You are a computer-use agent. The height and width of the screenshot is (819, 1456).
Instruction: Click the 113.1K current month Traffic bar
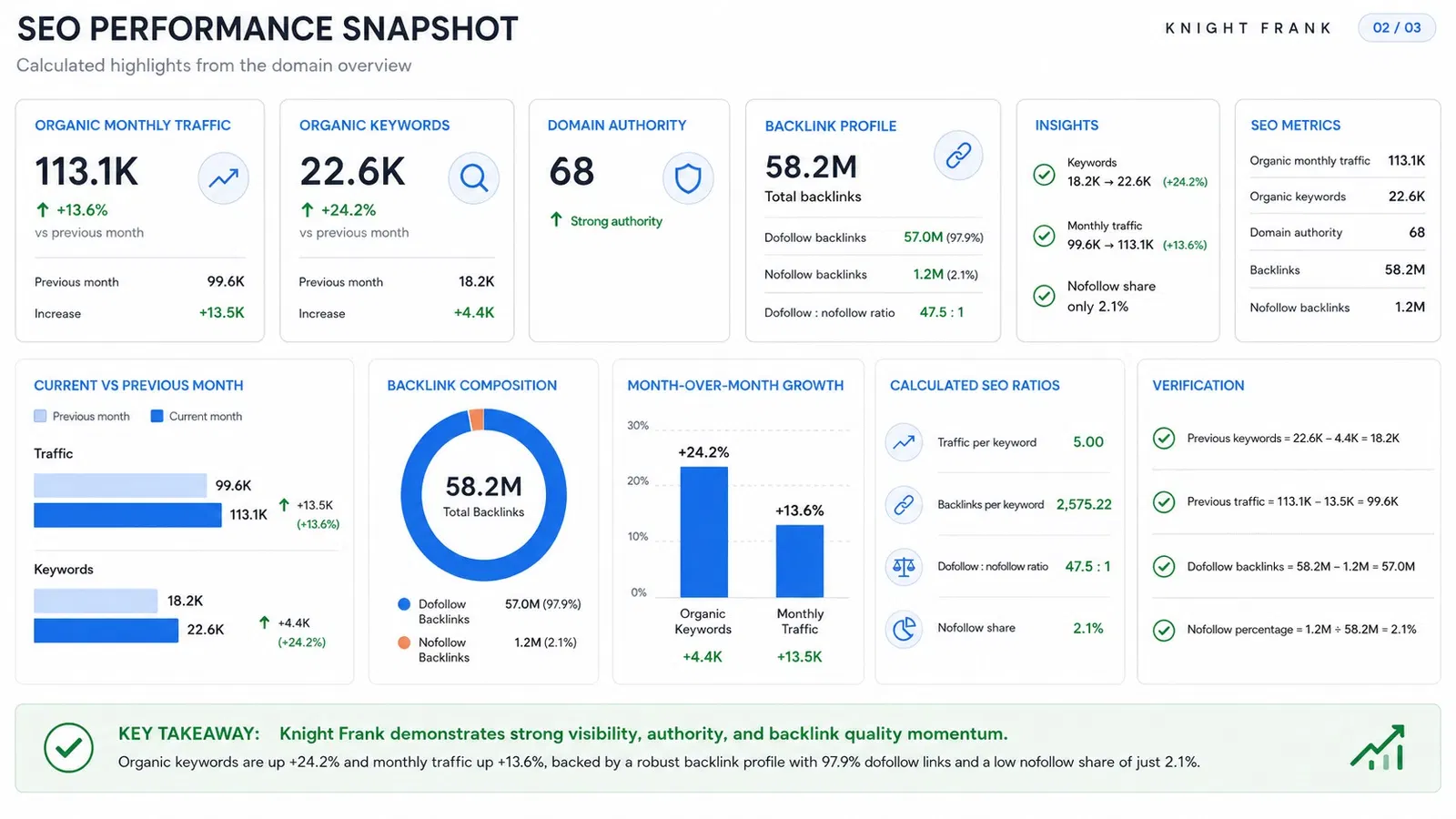127,515
